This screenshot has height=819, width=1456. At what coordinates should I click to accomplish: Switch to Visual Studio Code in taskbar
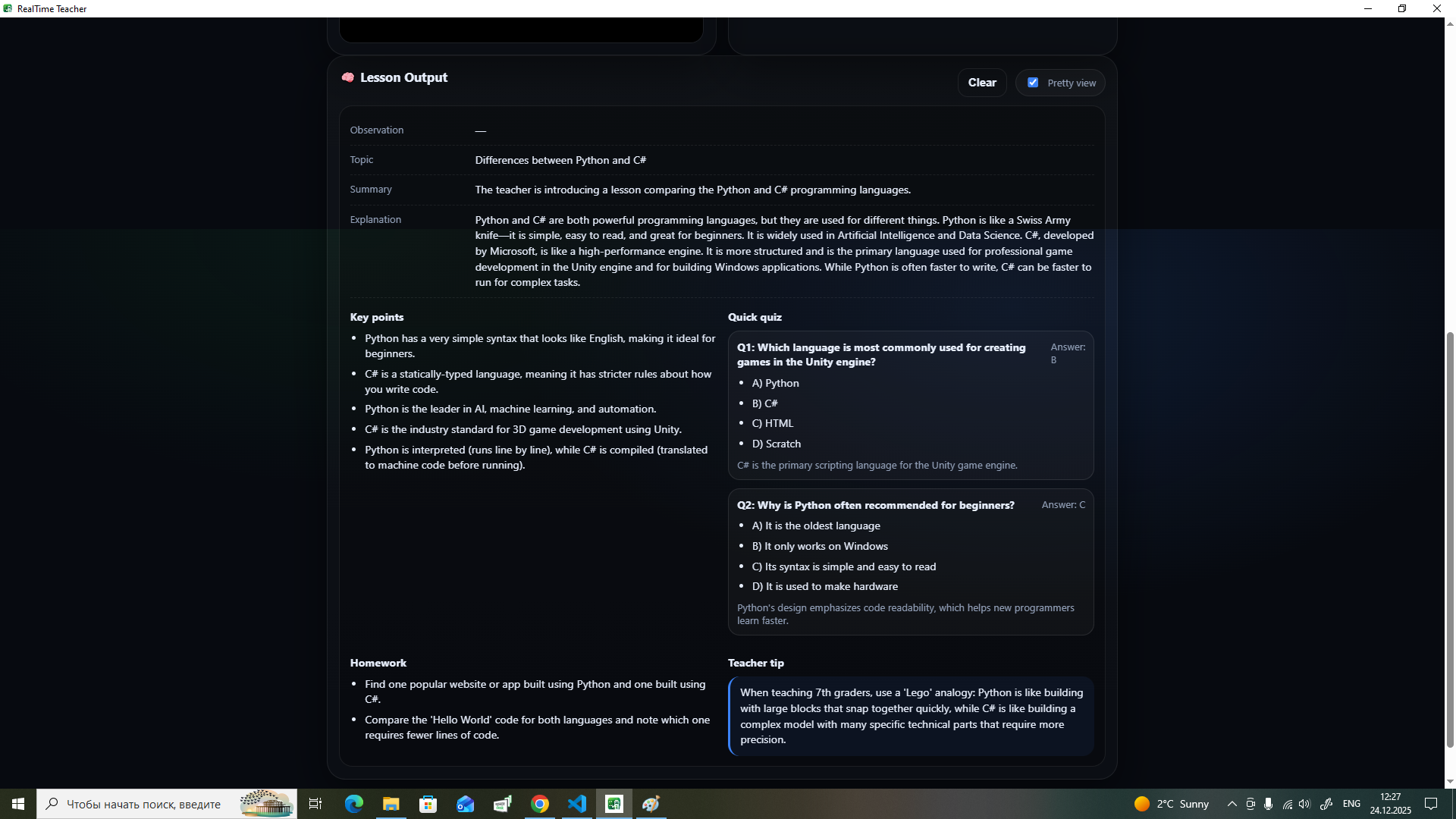pos(577,804)
